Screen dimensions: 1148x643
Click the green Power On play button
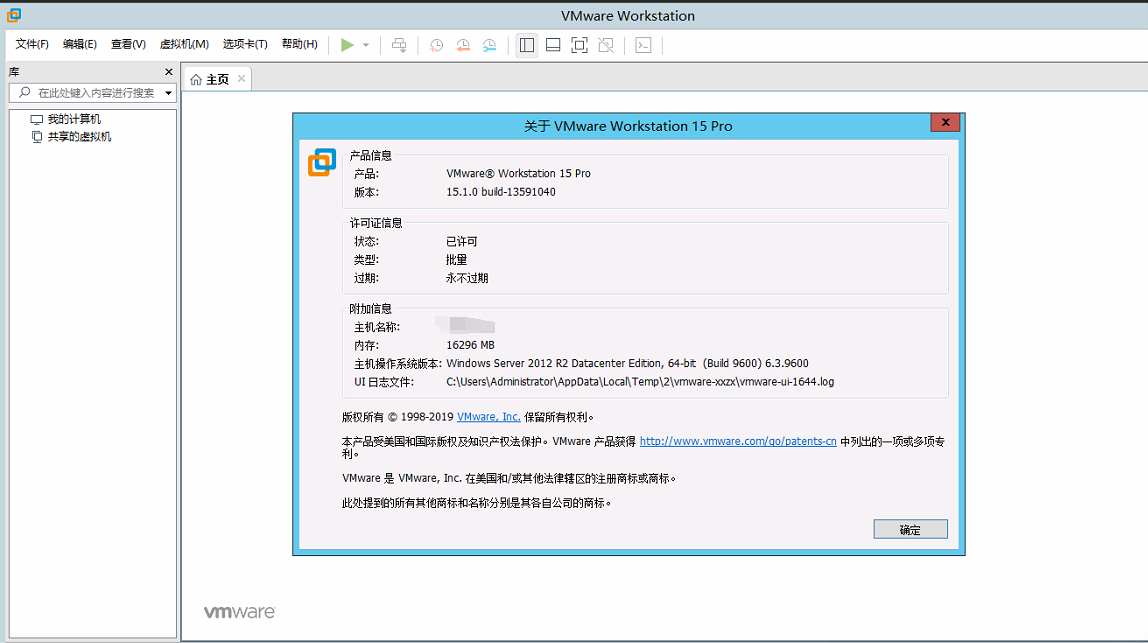coord(347,45)
